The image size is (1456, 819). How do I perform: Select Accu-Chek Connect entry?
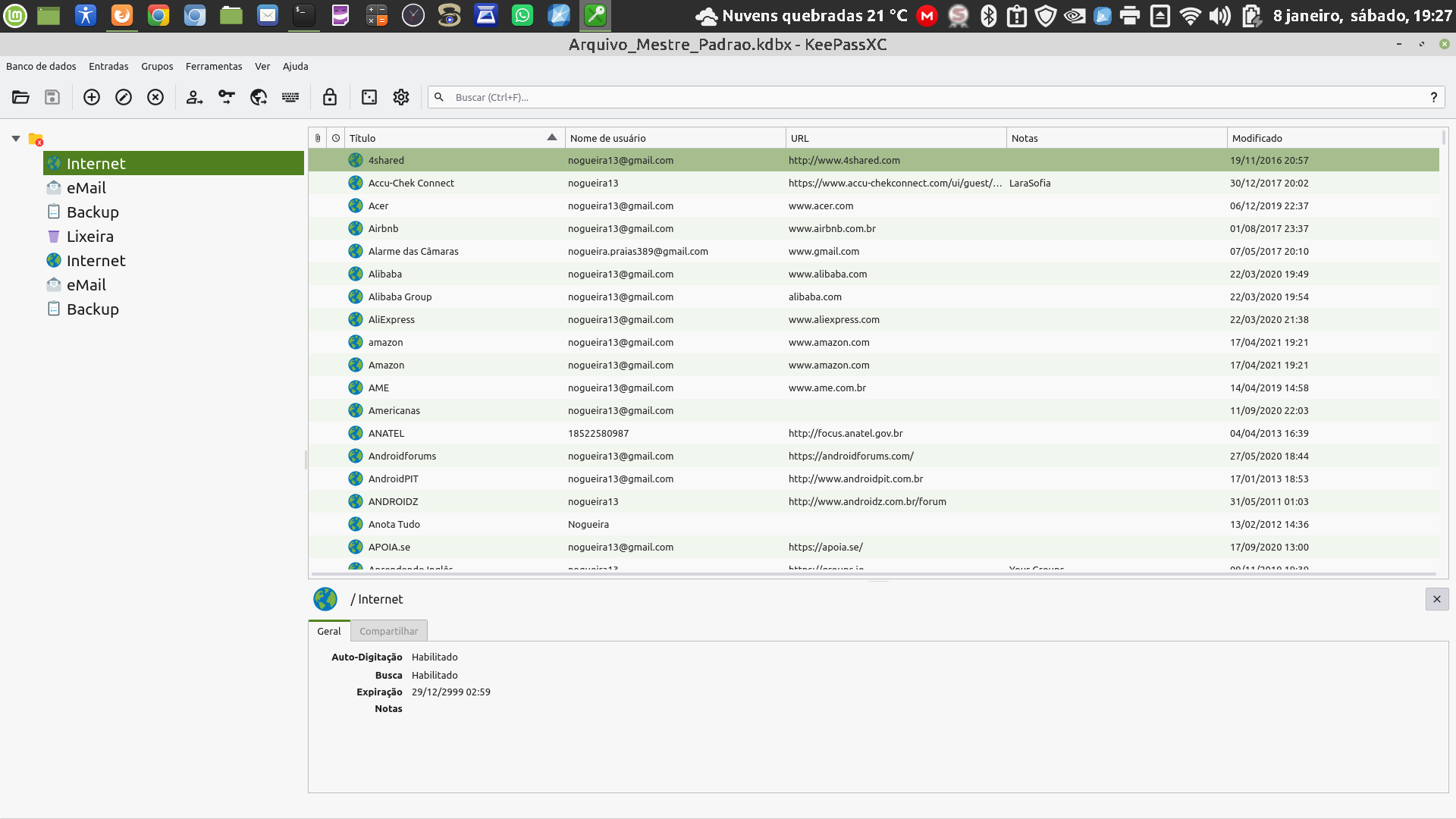point(874,183)
